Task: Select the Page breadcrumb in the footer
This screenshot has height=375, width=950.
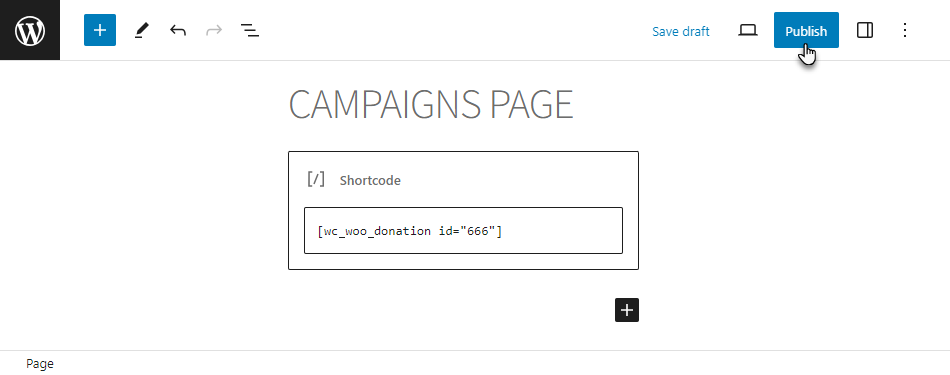Action: click(x=40, y=363)
